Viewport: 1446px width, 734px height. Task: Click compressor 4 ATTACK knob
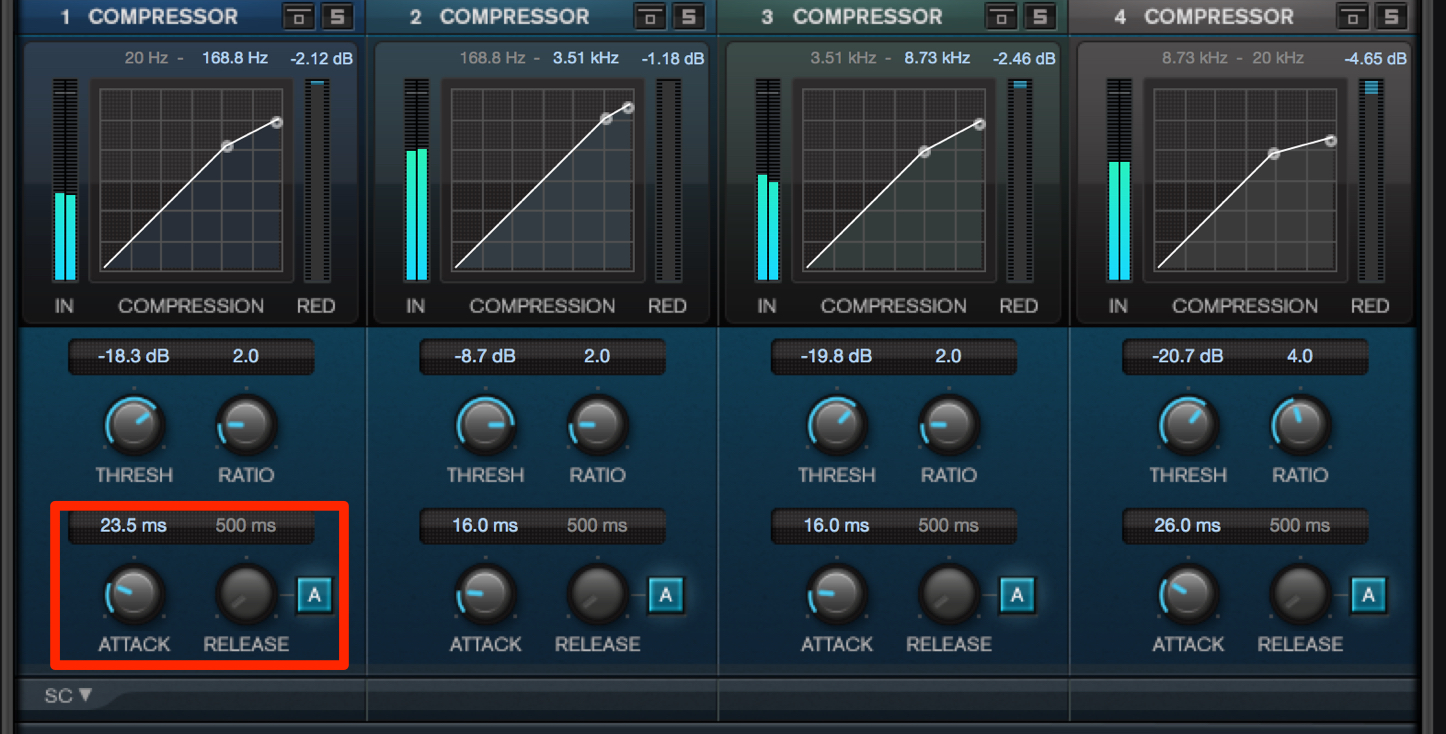click(1189, 594)
